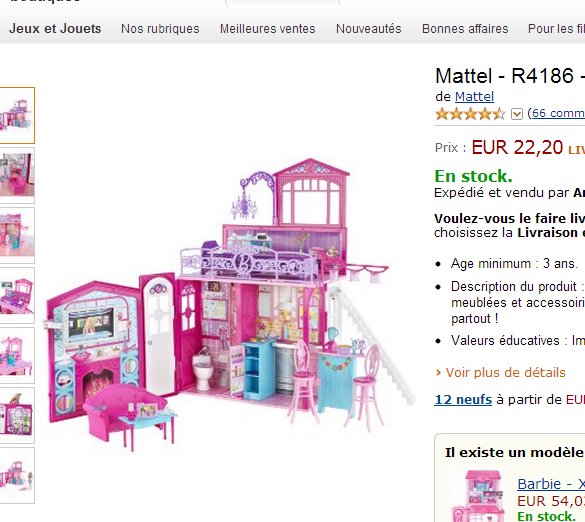Select the first dollhouse thumbnail image
Viewport: 585px width, 522px height.
[17, 115]
